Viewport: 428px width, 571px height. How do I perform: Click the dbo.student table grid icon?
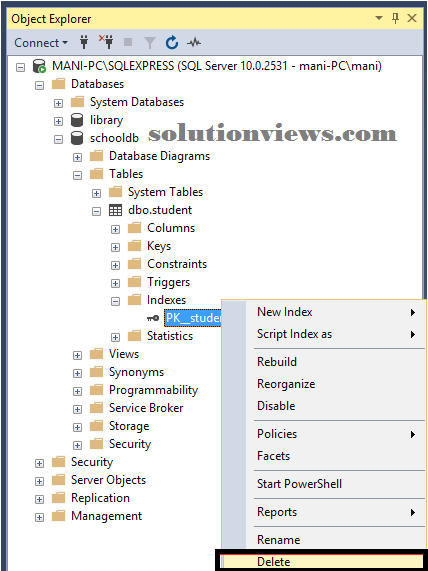tap(115, 210)
